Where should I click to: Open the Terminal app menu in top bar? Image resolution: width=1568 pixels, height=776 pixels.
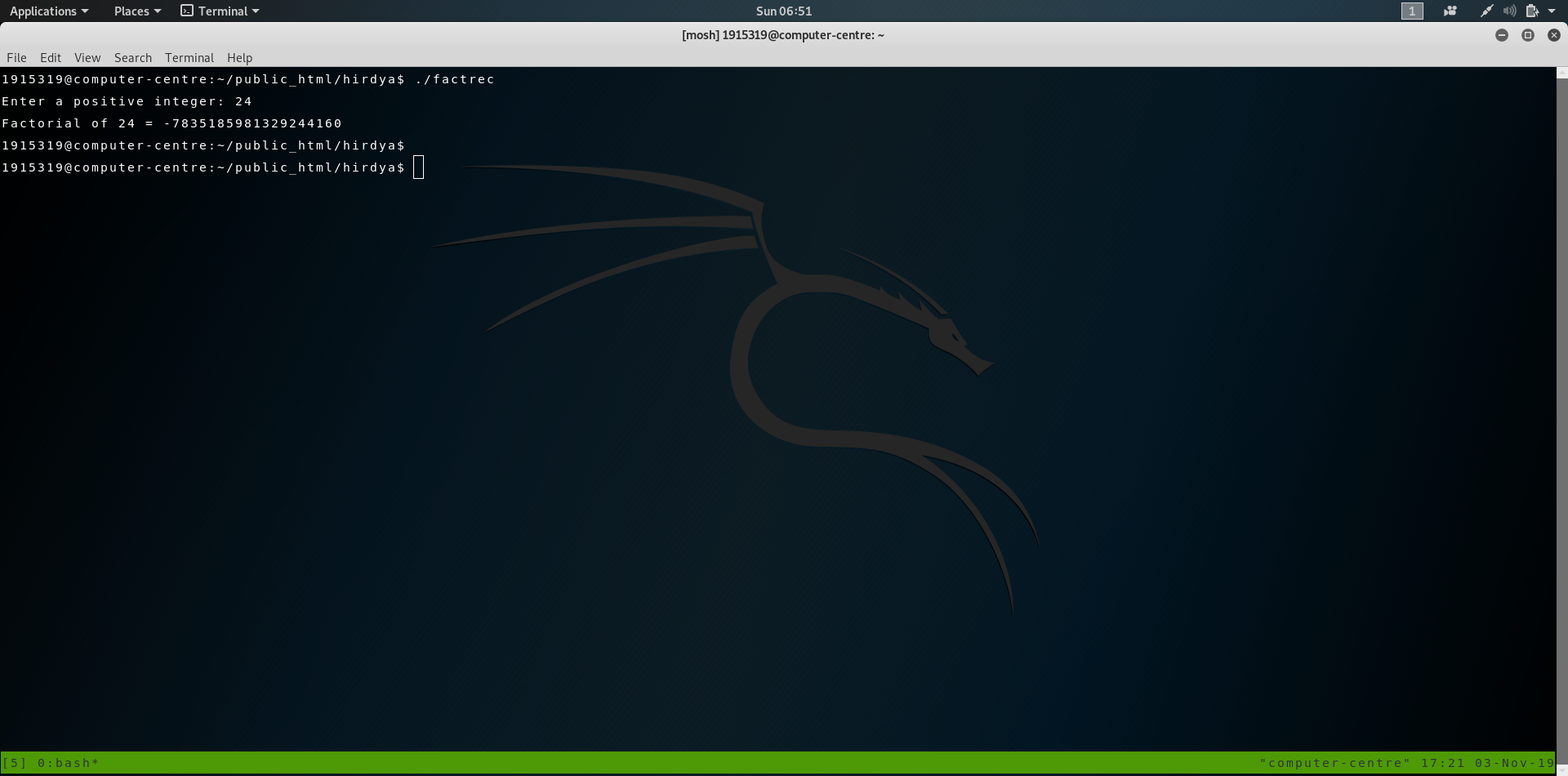point(220,11)
